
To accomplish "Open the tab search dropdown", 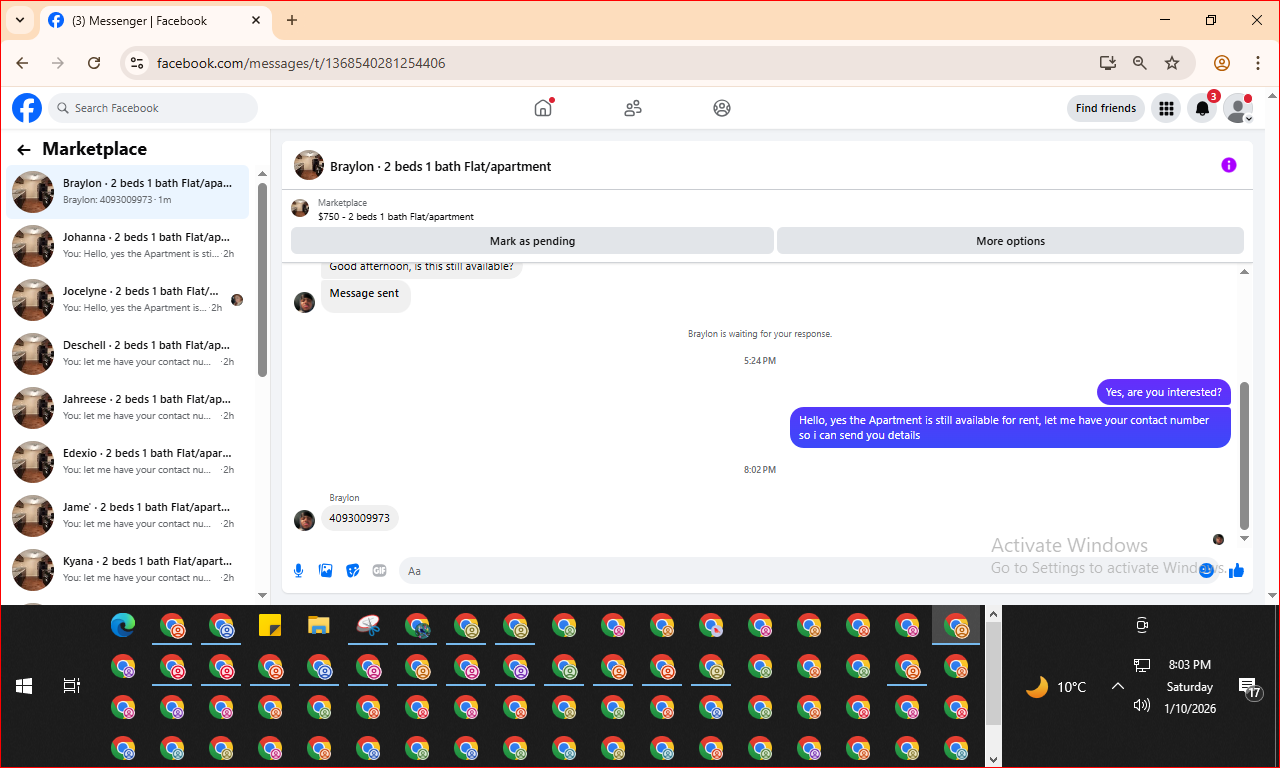I will tap(19, 20).
